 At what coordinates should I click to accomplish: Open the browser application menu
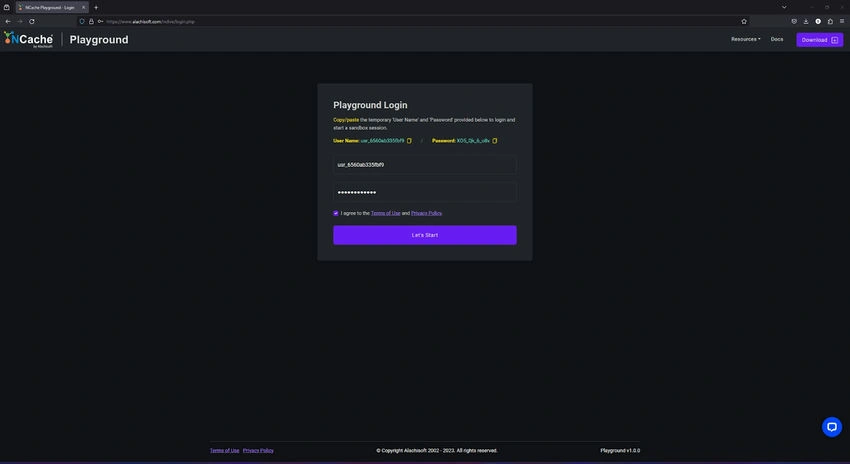(842, 22)
